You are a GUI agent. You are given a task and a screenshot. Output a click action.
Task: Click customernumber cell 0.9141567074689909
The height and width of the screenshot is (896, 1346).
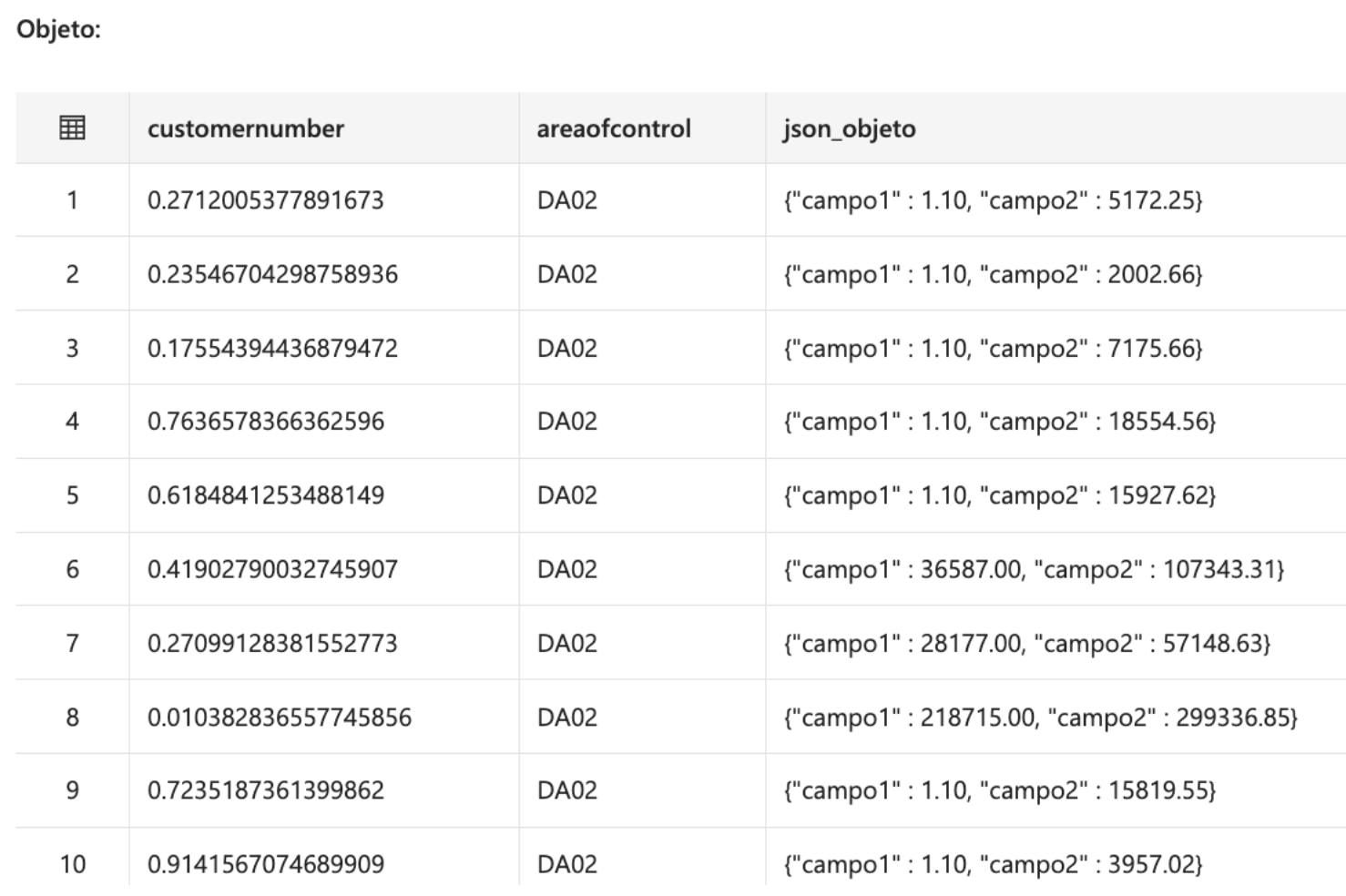(x=265, y=863)
